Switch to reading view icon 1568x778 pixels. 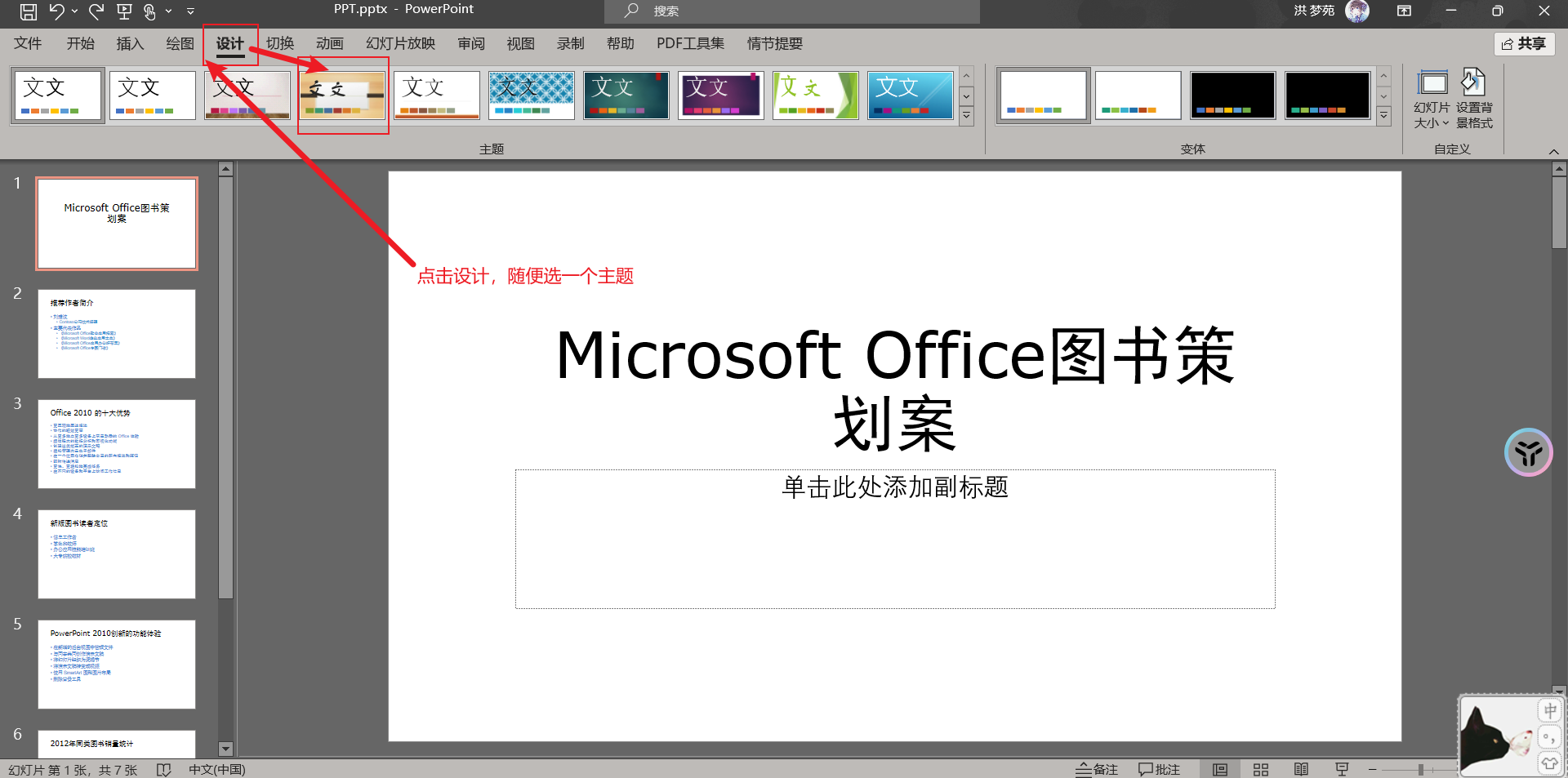pos(1301,769)
